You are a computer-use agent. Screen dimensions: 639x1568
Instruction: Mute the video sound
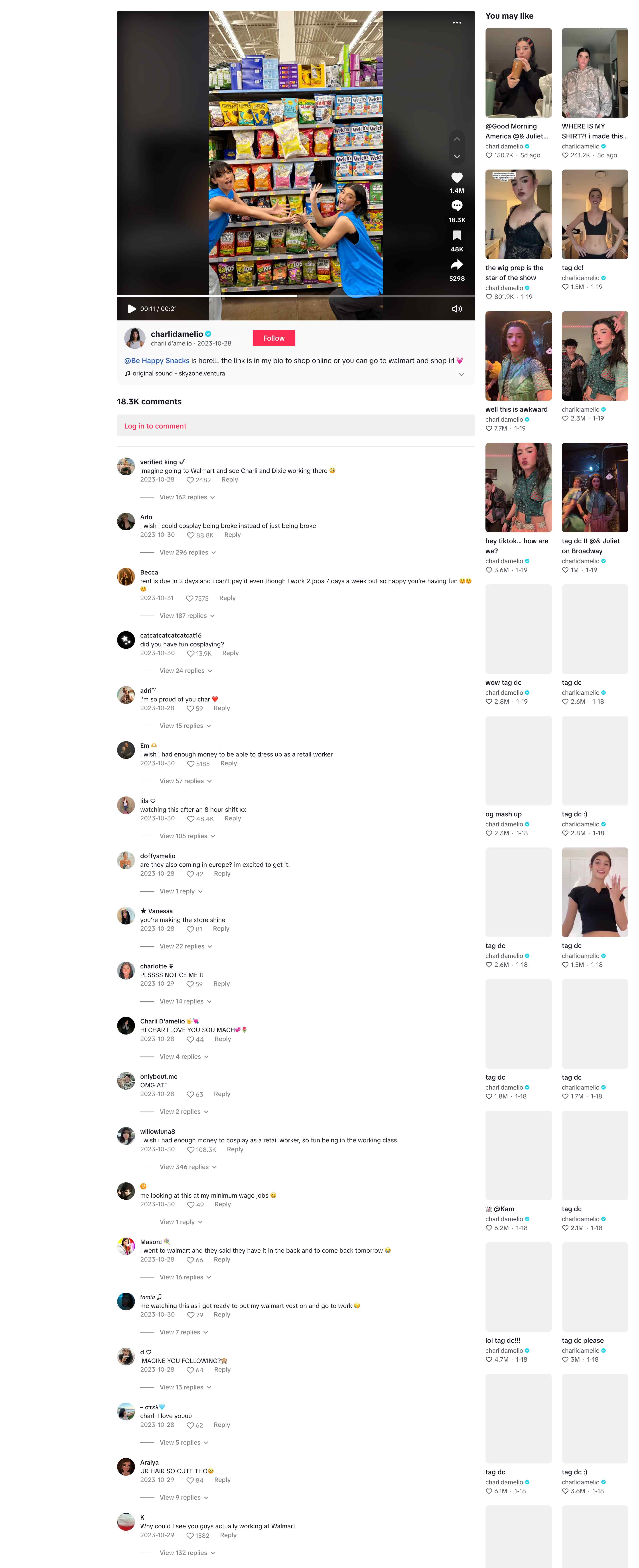(456, 309)
